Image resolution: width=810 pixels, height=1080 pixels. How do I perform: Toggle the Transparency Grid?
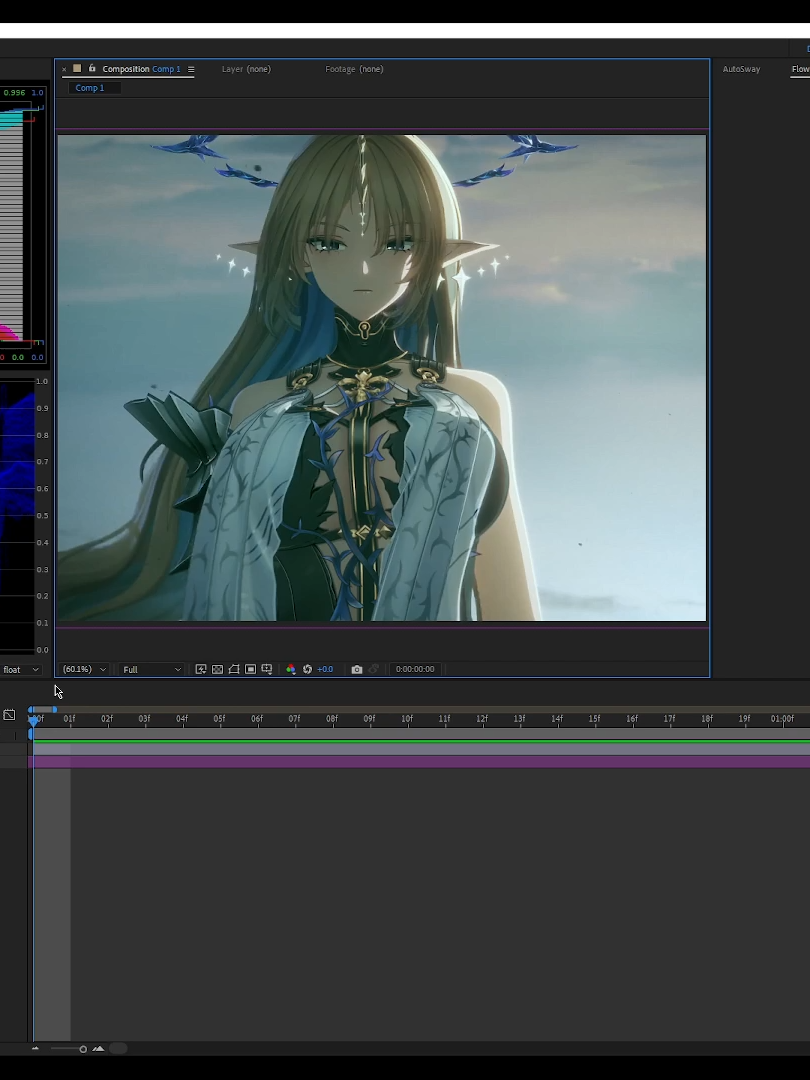tap(217, 669)
